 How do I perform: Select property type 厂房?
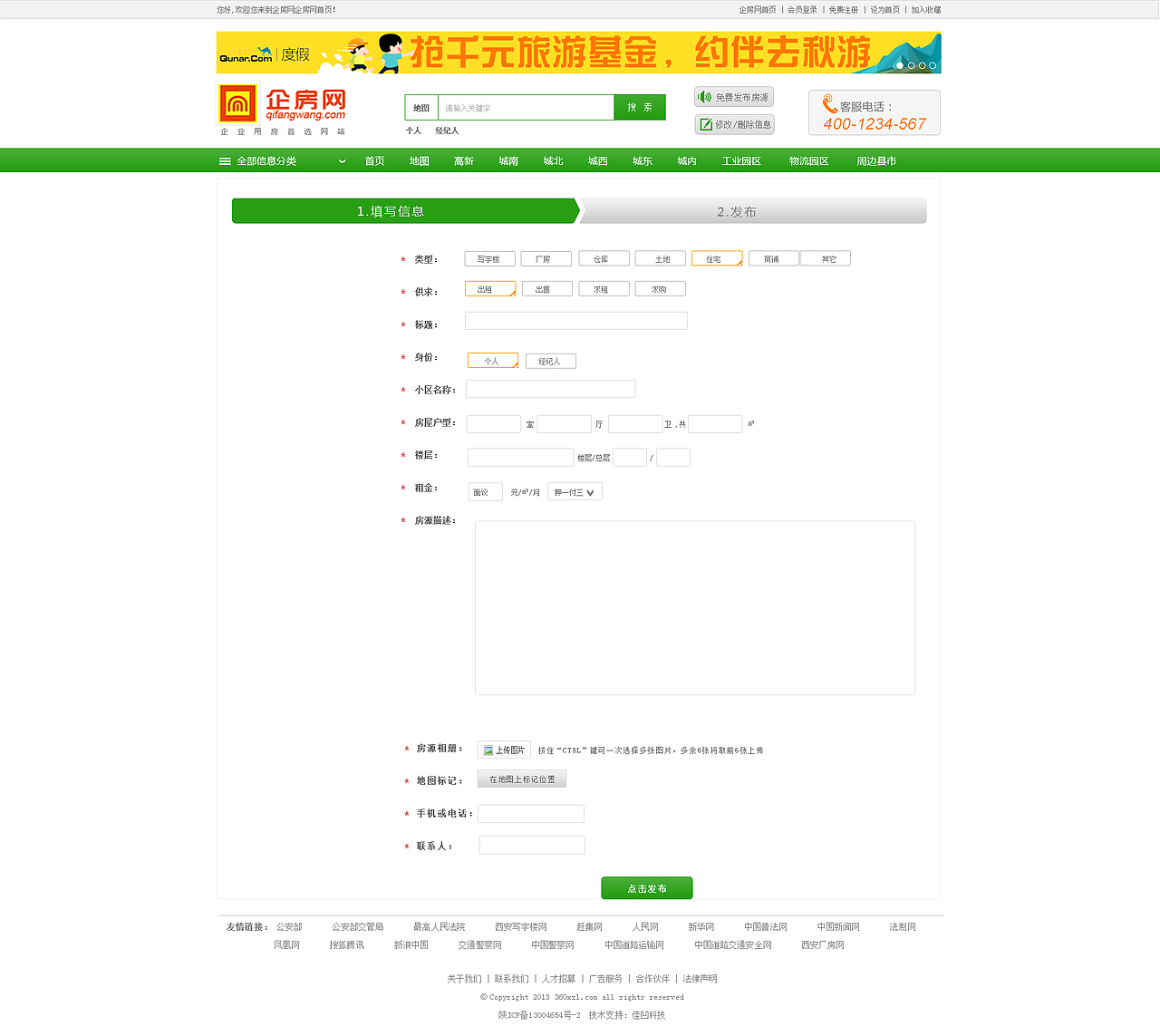pos(546,259)
